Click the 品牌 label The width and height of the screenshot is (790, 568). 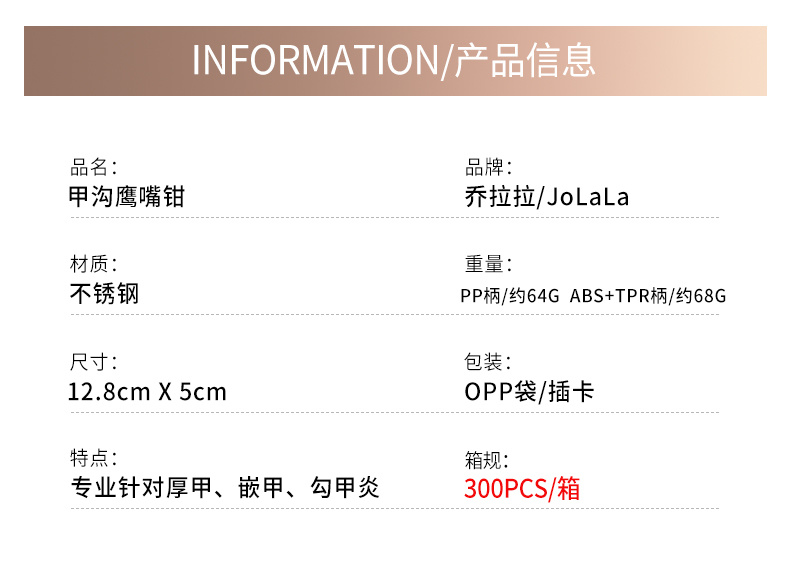(x=488, y=167)
